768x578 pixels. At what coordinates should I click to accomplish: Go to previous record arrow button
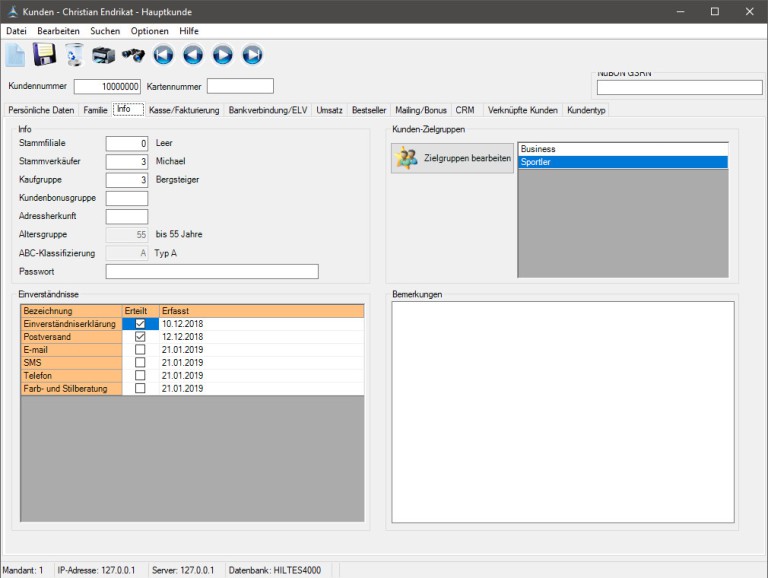click(193, 55)
